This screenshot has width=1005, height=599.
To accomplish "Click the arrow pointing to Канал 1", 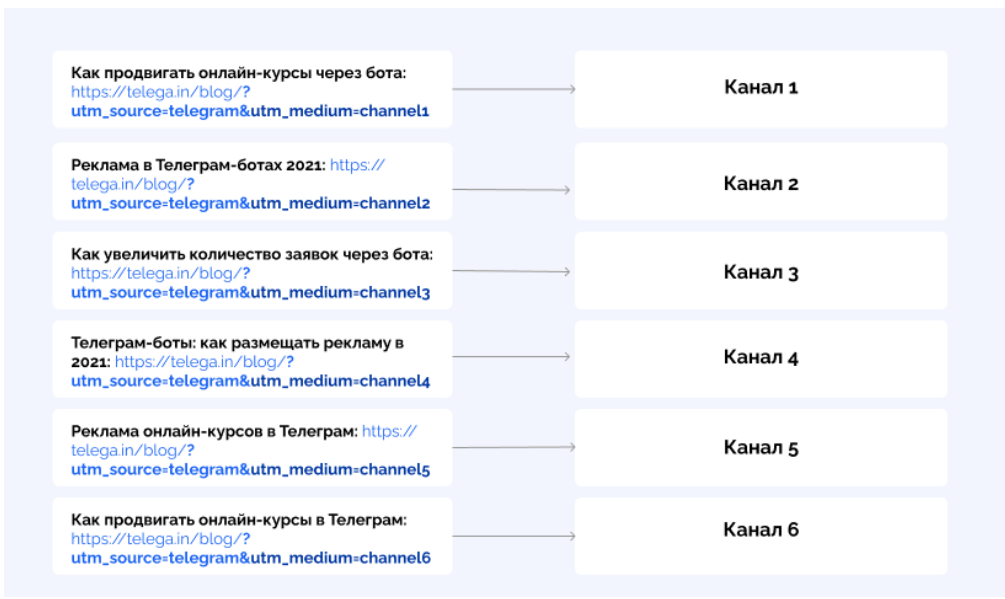I will tap(513, 89).
